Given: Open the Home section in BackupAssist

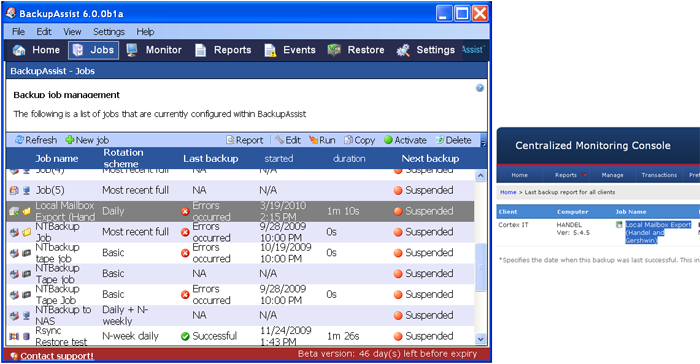Looking at the screenshot, I should (37, 50).
